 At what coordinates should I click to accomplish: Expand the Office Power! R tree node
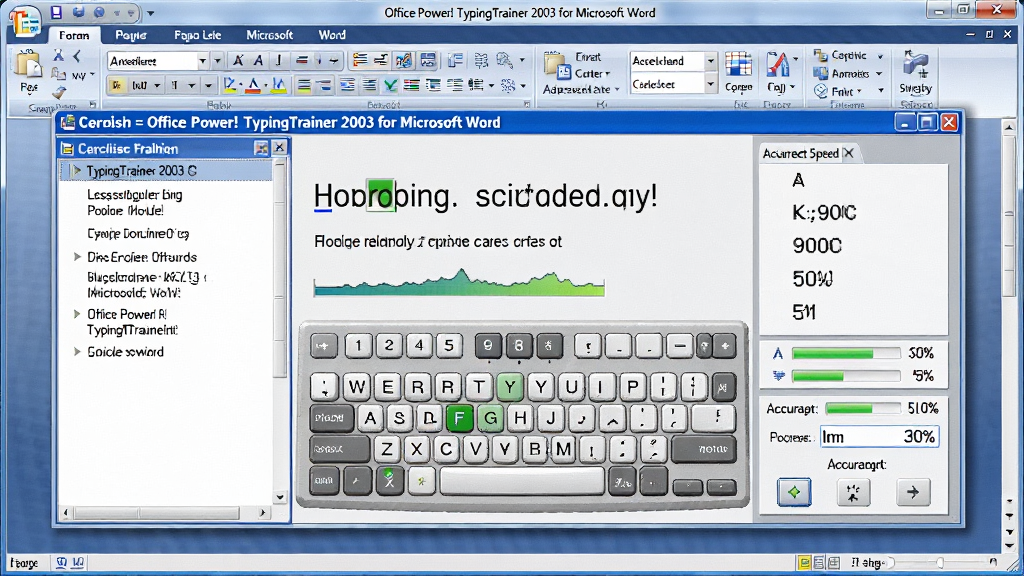tap(77, 314)
